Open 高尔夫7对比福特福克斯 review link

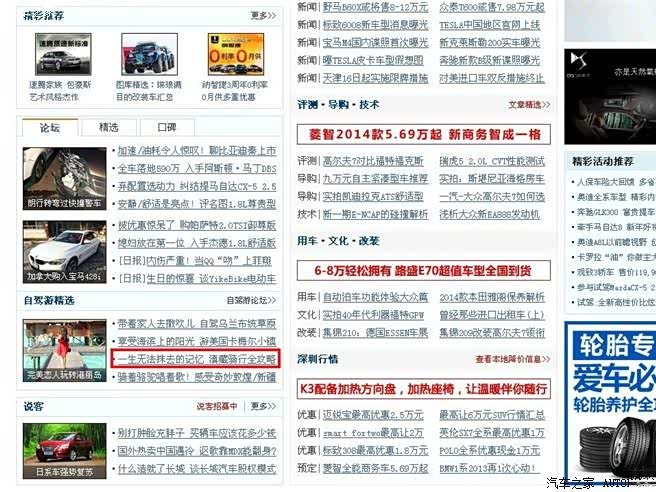(x=373, y=161)
